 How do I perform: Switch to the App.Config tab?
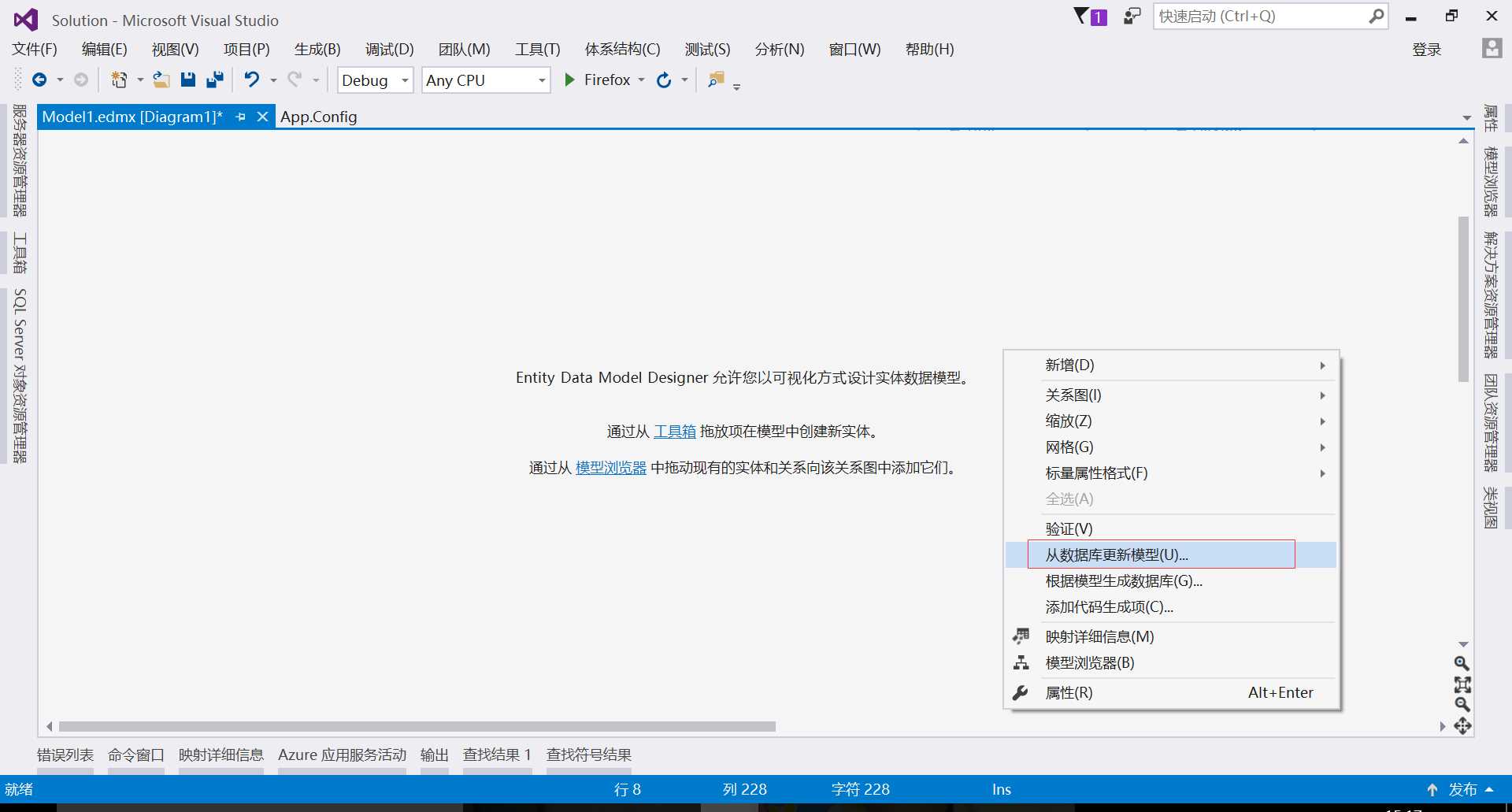pos(318,117)
